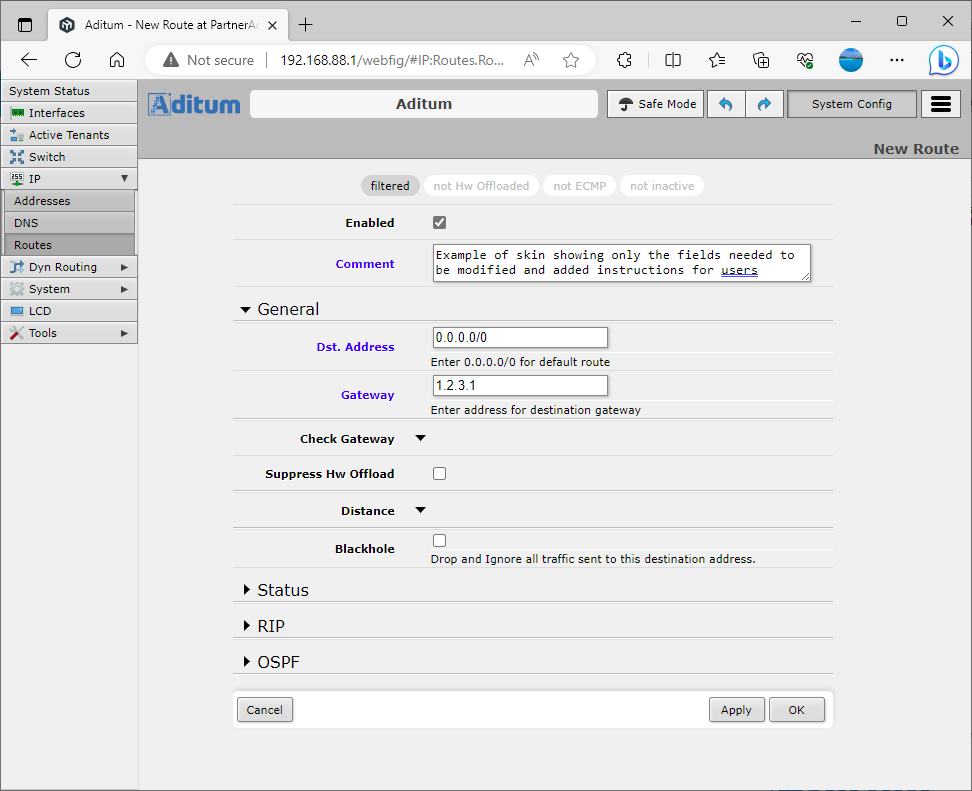This screenshot has width=972, height=791.
Task: Check the Blackhole option
Action: pos(439,540)
